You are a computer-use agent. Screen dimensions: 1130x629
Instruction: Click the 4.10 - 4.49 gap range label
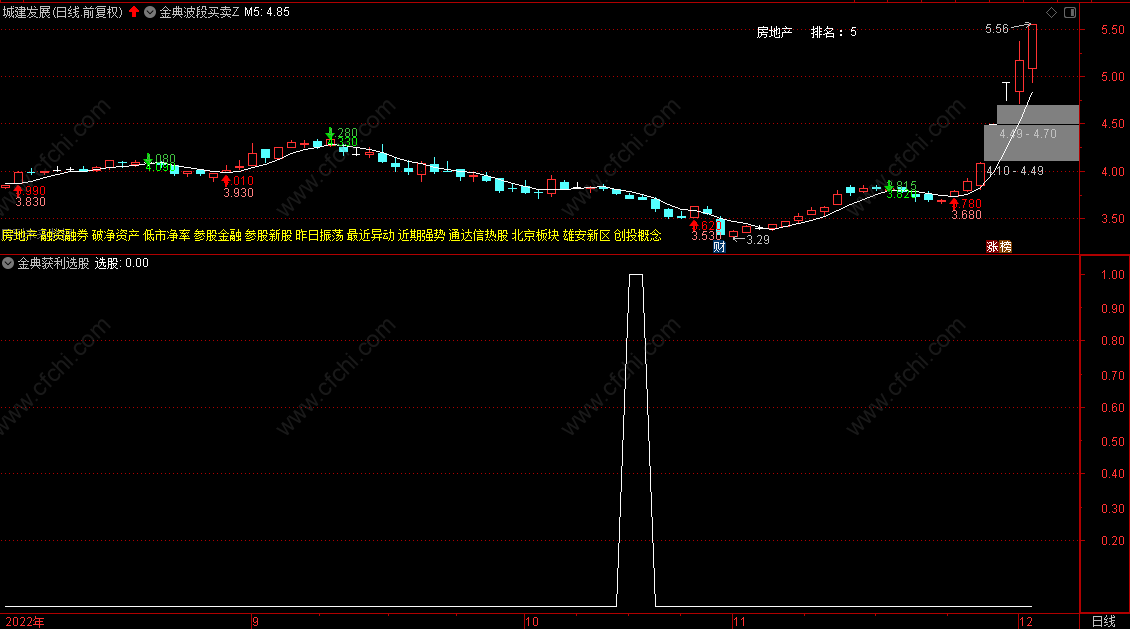pyautogui.click(x=1015, y=171)
